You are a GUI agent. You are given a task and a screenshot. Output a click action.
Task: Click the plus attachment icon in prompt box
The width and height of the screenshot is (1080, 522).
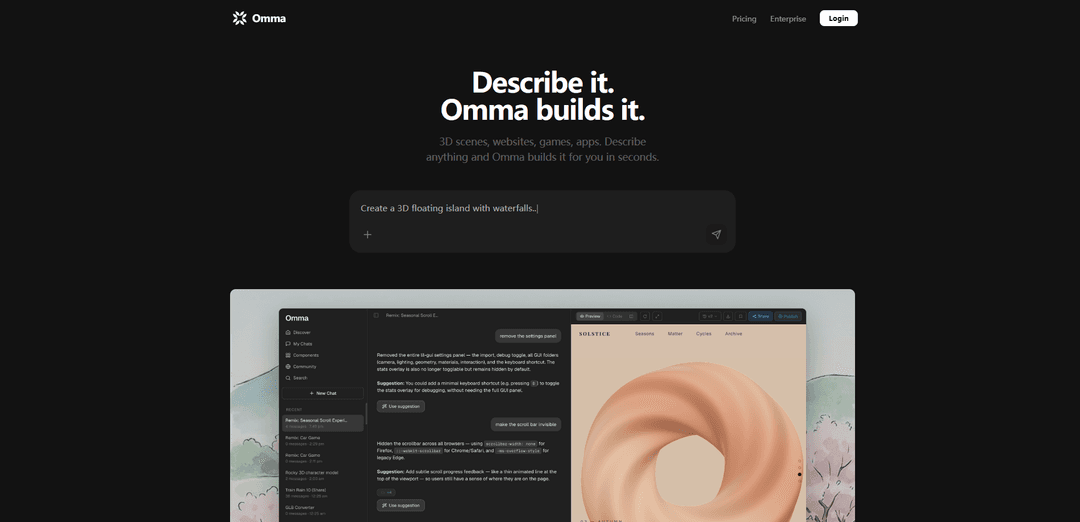point(367,234)
